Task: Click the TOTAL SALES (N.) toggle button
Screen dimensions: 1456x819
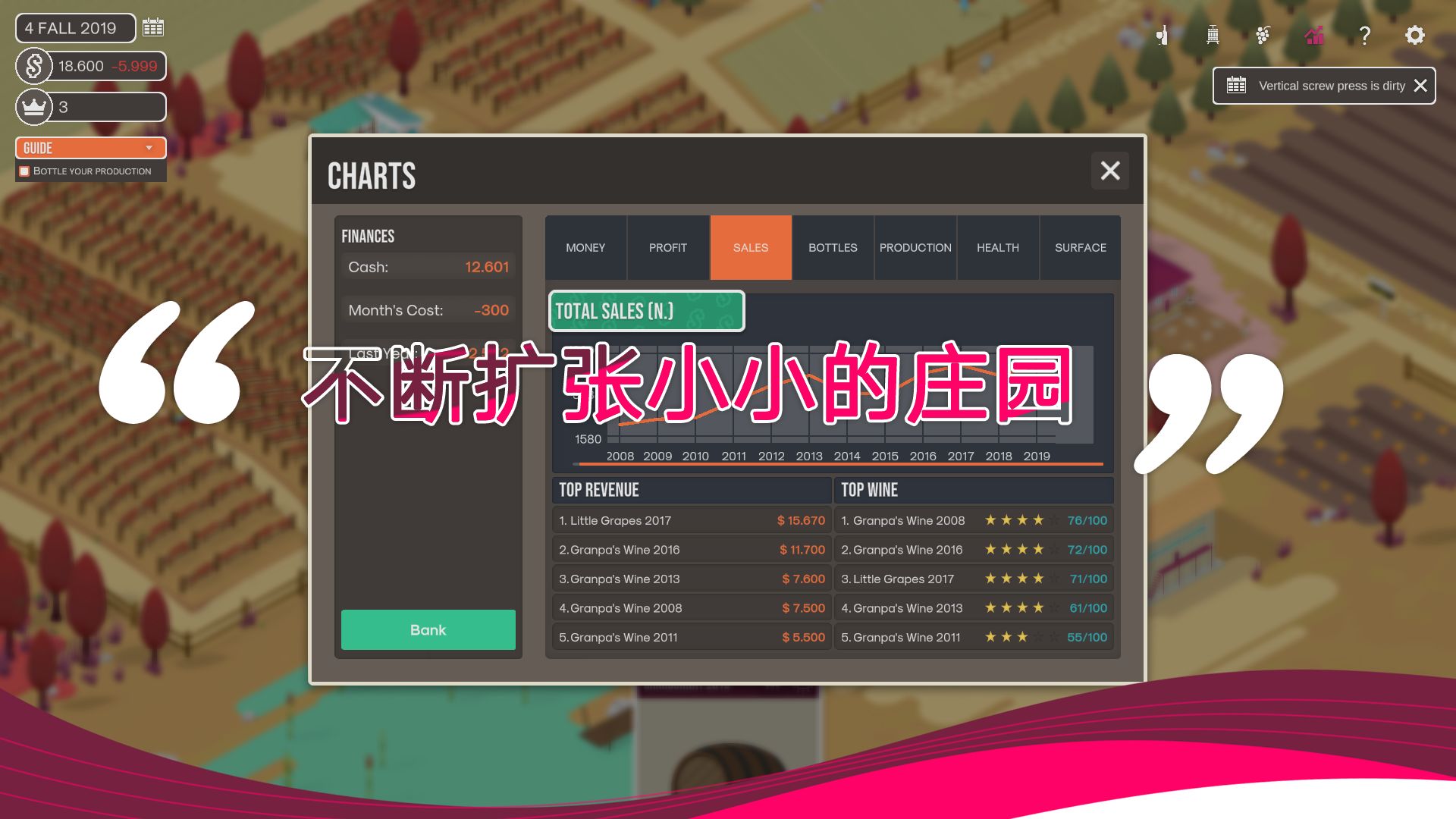Action: coord(647,311)
